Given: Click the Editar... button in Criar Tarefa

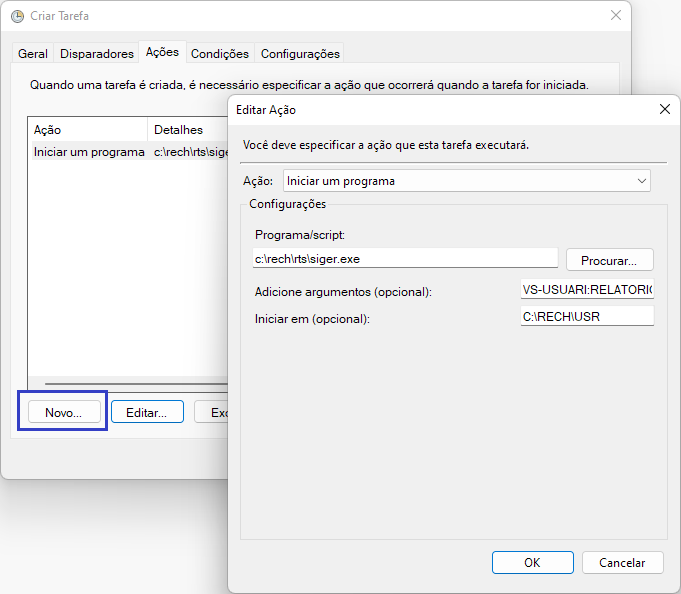Looking at the screenshot, I should [147, 412].
